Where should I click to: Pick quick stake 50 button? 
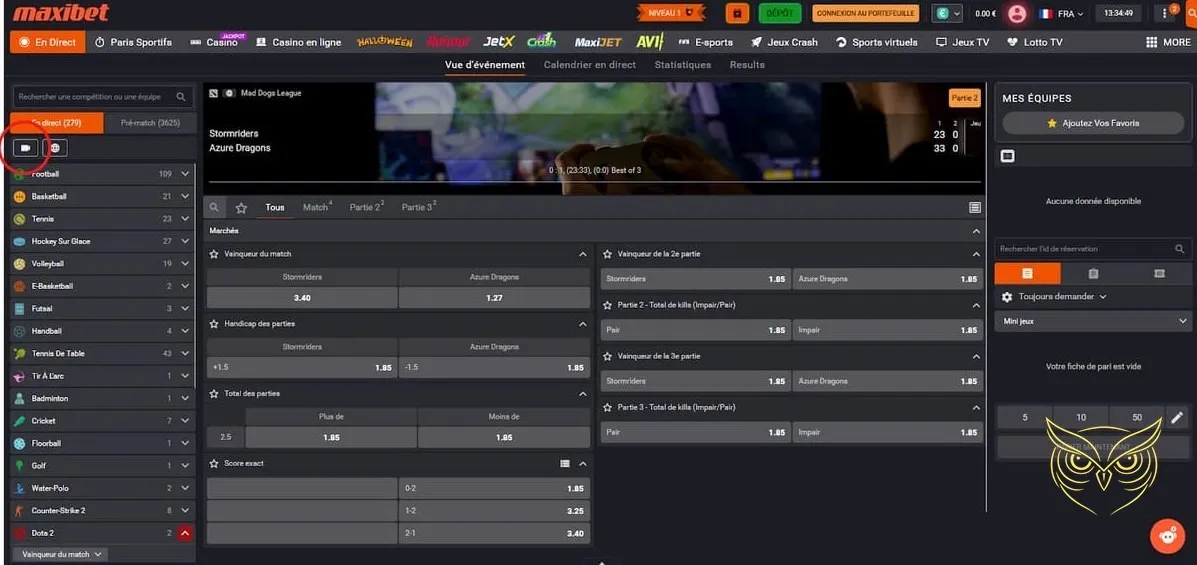pyautogui.click(x=1137, y=417)
